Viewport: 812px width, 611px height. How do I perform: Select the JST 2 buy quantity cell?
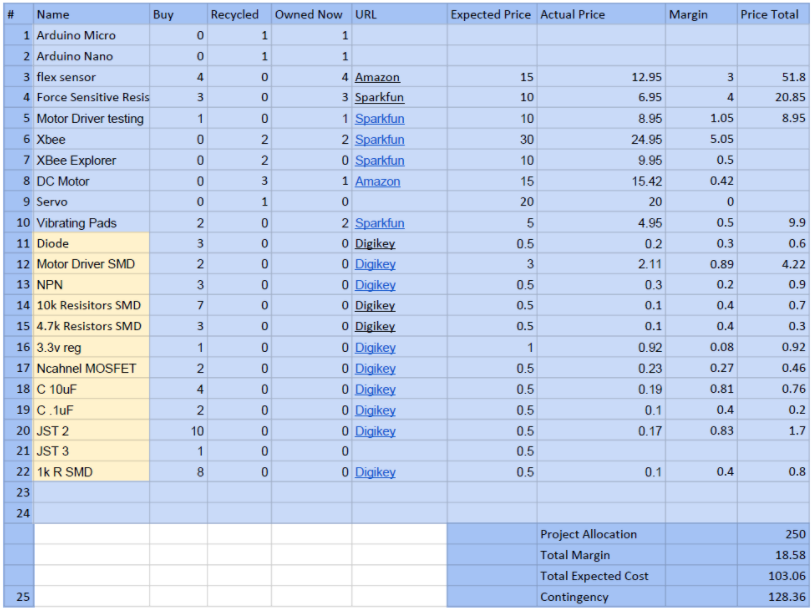click(179, 430)
